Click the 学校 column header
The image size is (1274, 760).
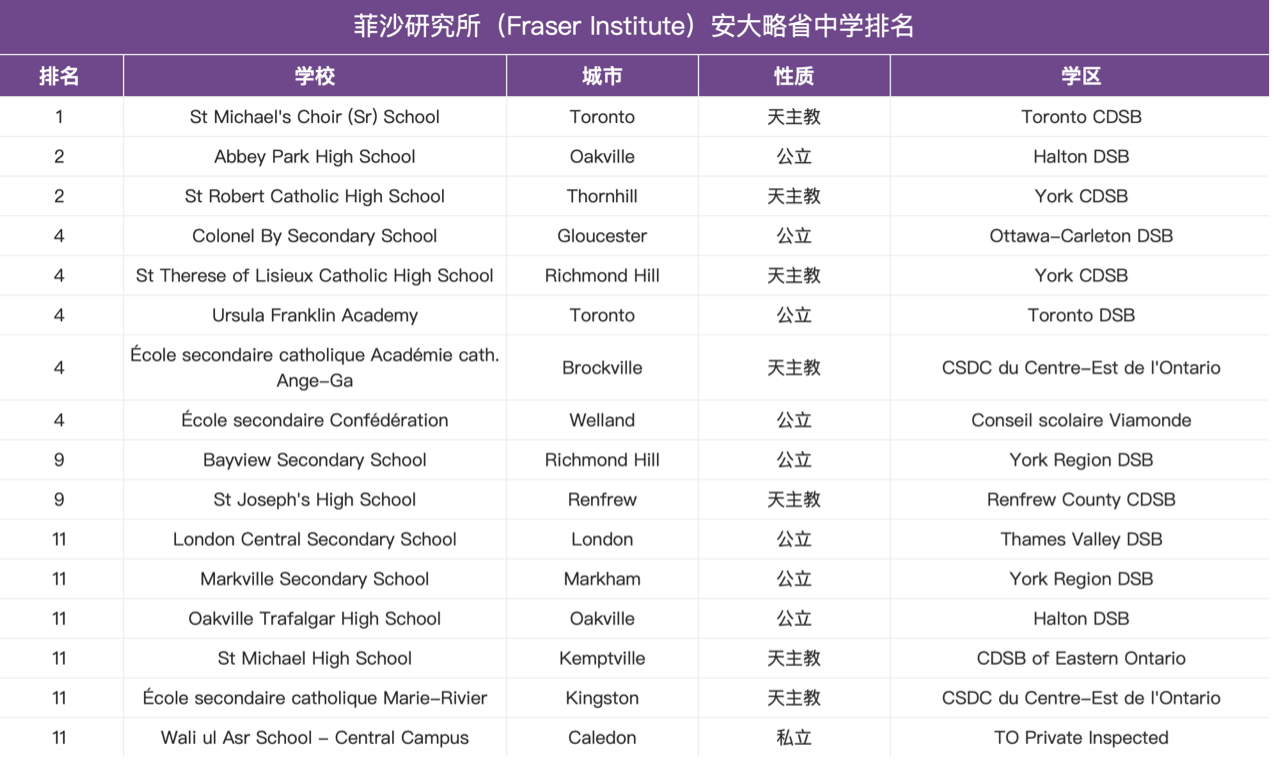(x=315, y=76)
